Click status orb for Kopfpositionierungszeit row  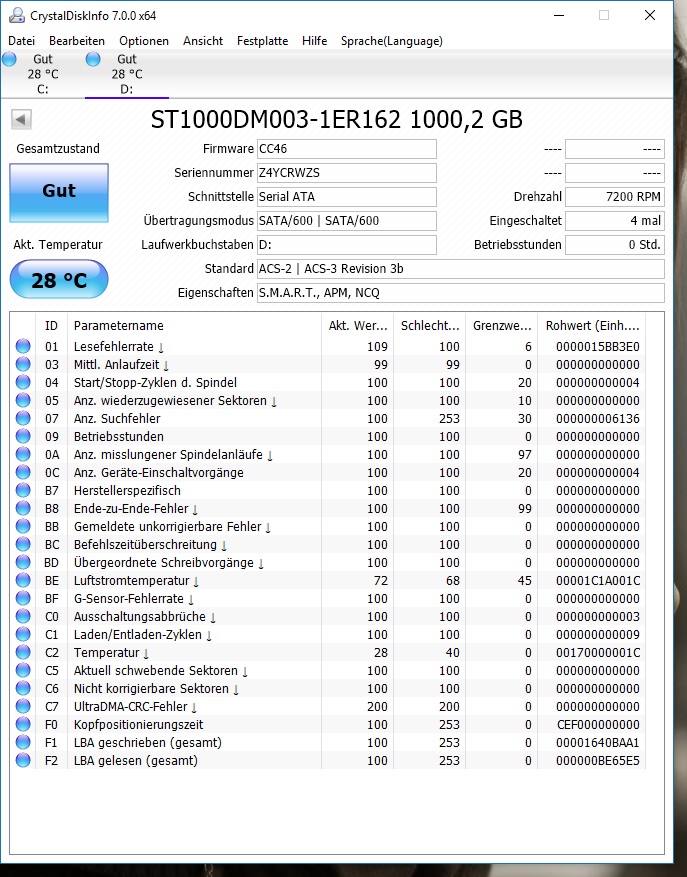point(23,724)
